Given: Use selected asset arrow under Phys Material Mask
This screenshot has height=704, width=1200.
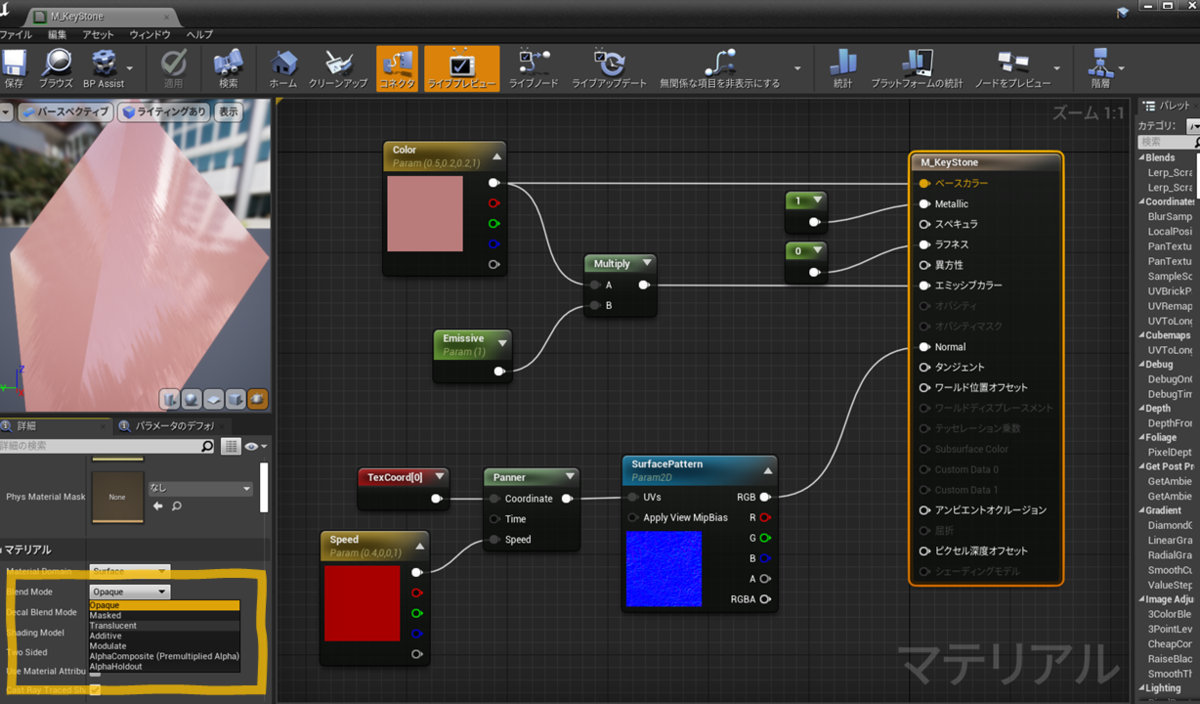Looking at the screenshot, I should (157, 506).
